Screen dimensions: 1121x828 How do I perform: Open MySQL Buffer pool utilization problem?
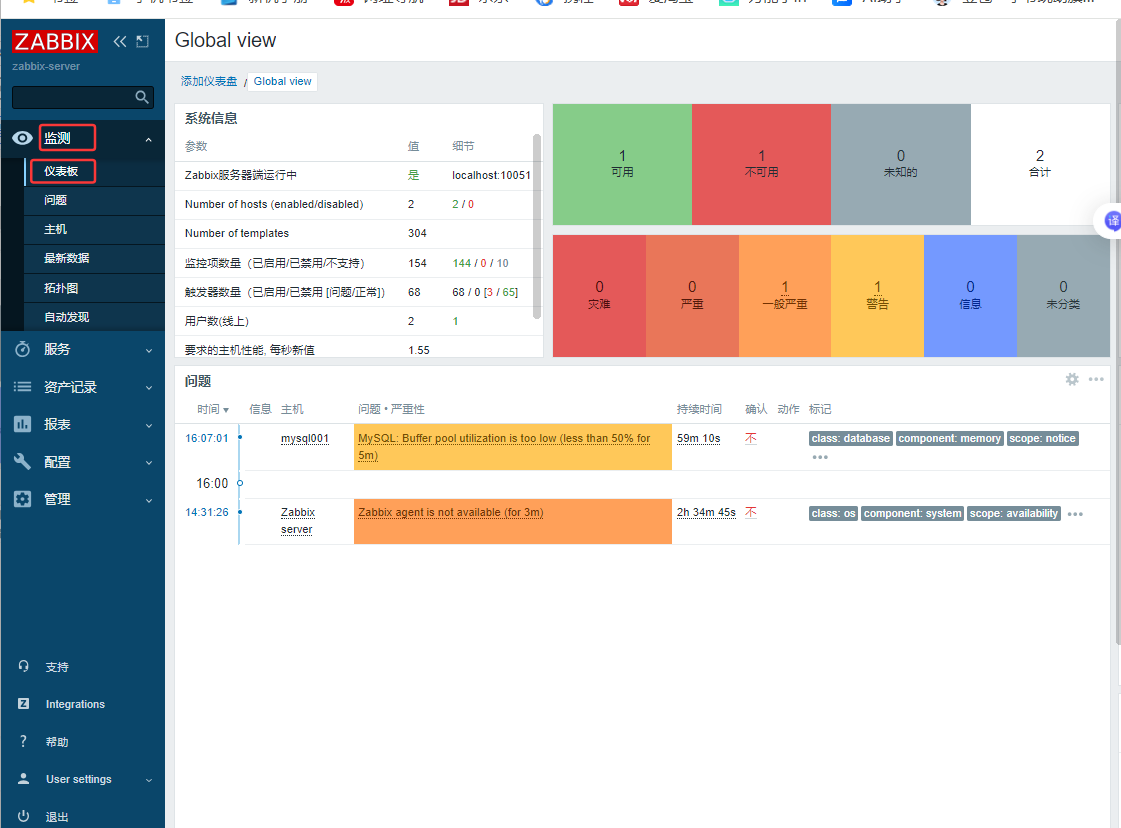point(504,447)
